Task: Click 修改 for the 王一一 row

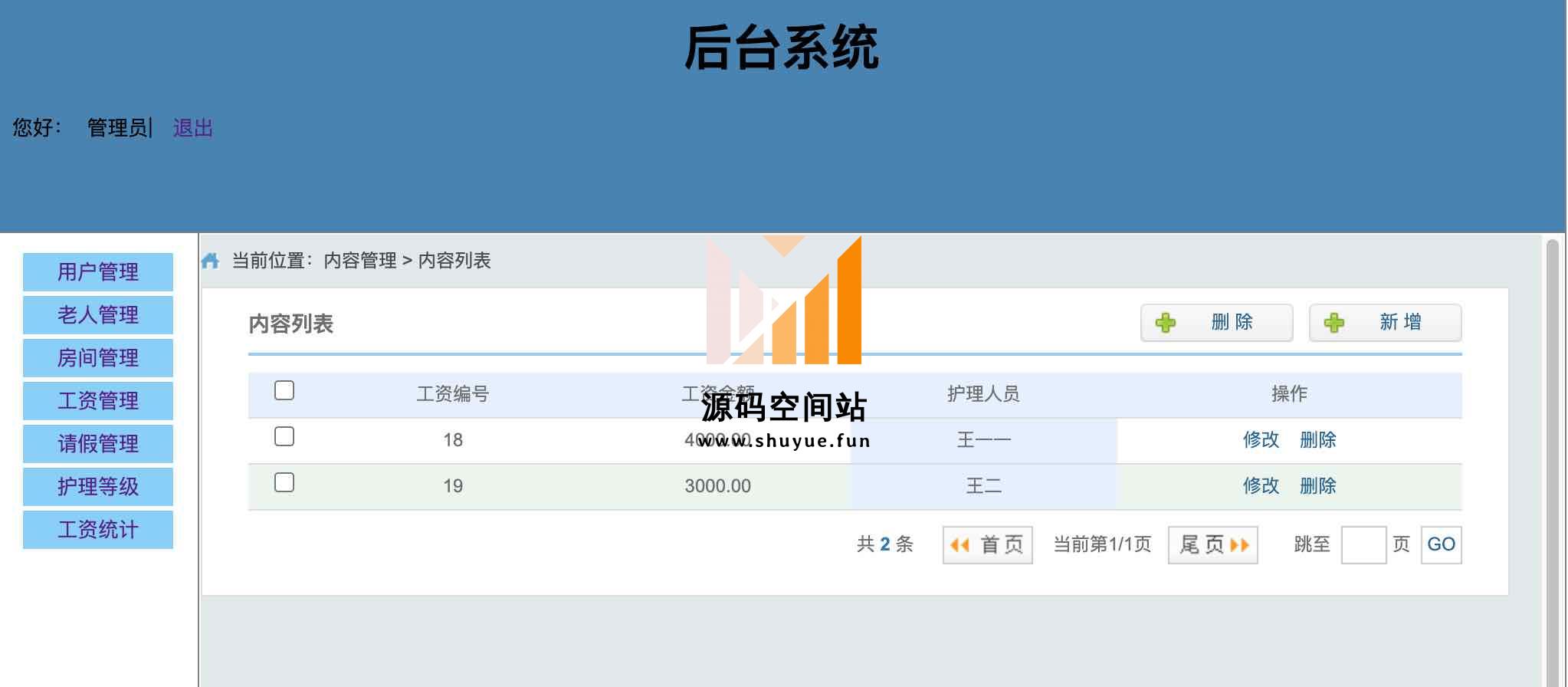Action: tap(1261, 440)
